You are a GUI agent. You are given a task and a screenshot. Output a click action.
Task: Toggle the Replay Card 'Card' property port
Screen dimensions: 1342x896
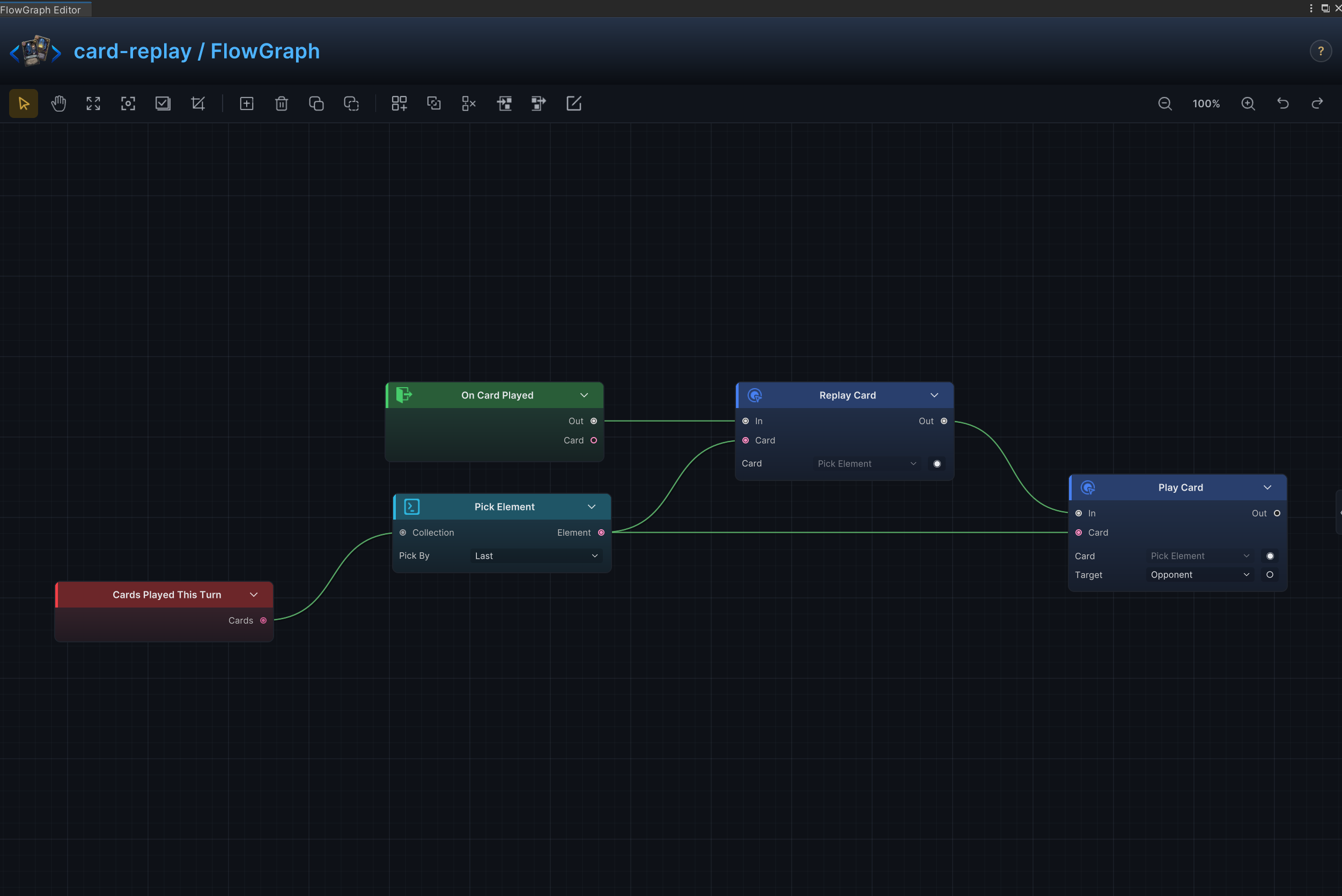[x=937, y=463]
